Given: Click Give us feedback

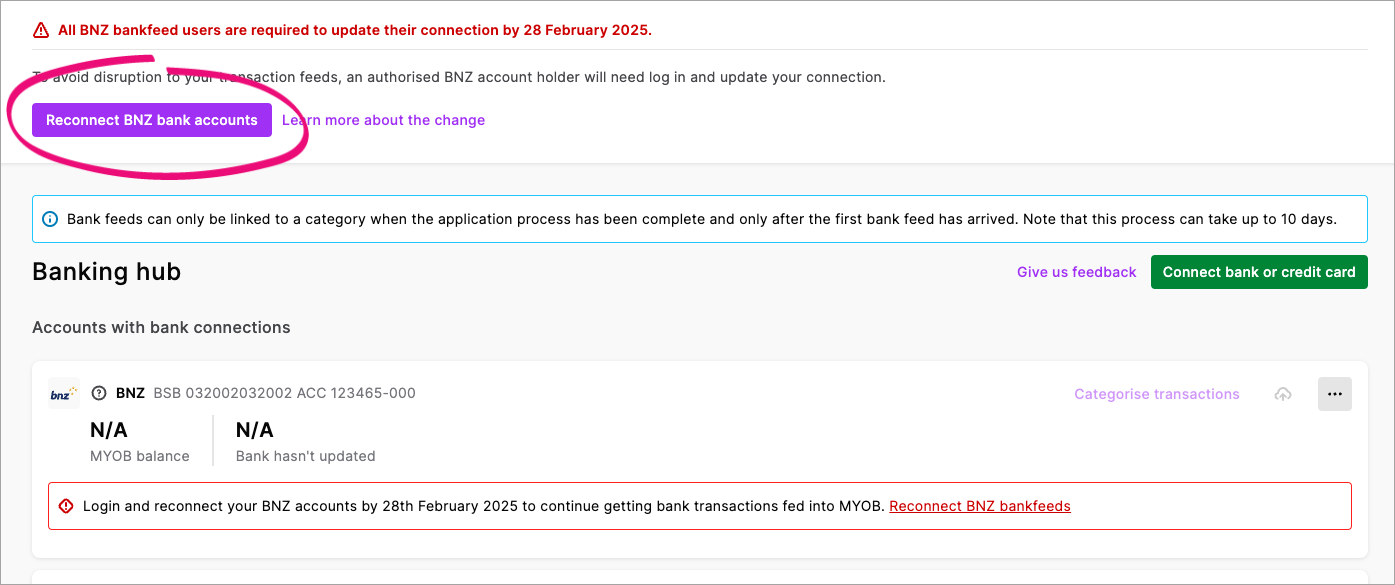Looking at the screenshot, I should [x=1076, y=271].
